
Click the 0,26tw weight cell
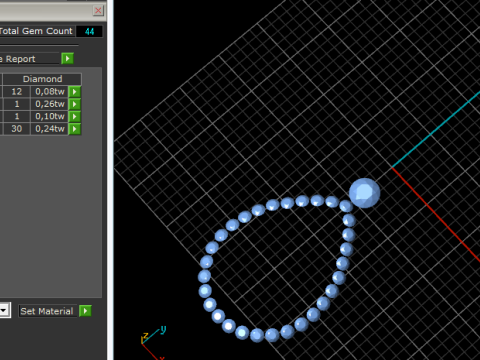click(50, 104)
